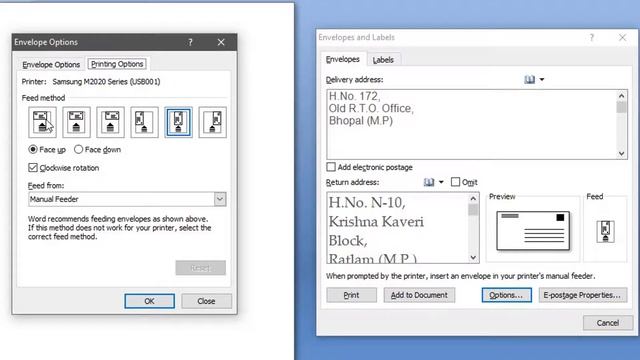Open the Envelopes tab
This screenshot has width=640, height=360.
click(x=343, y=60)
